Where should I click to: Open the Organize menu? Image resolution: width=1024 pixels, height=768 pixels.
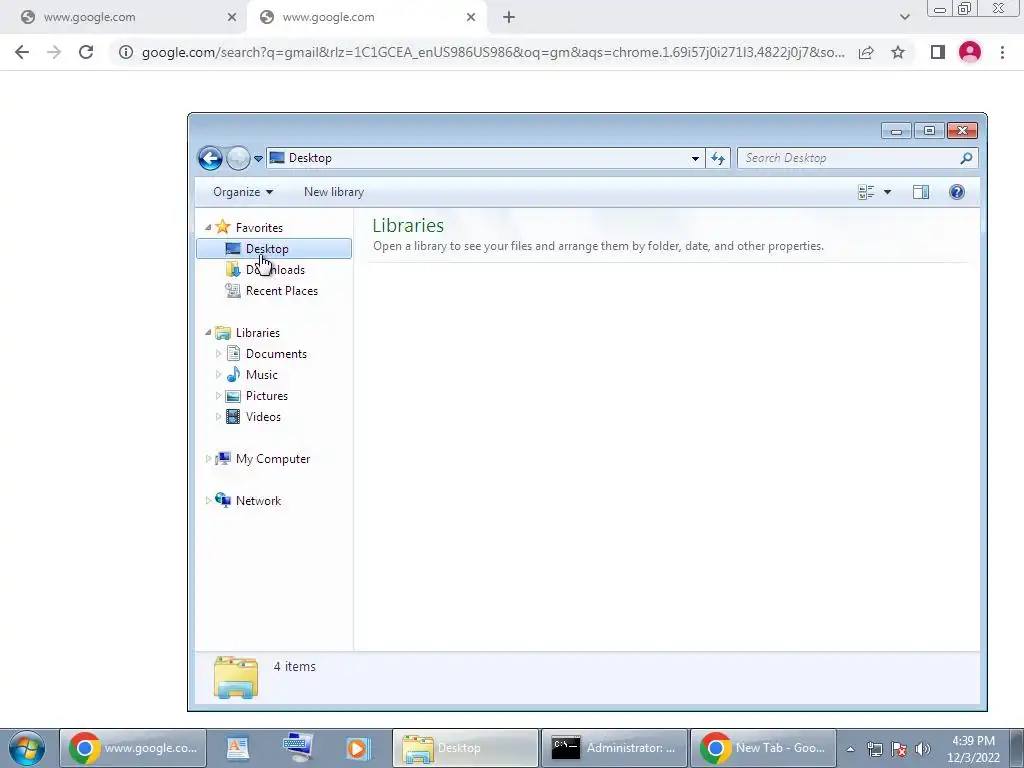click(x=243, y=192)
